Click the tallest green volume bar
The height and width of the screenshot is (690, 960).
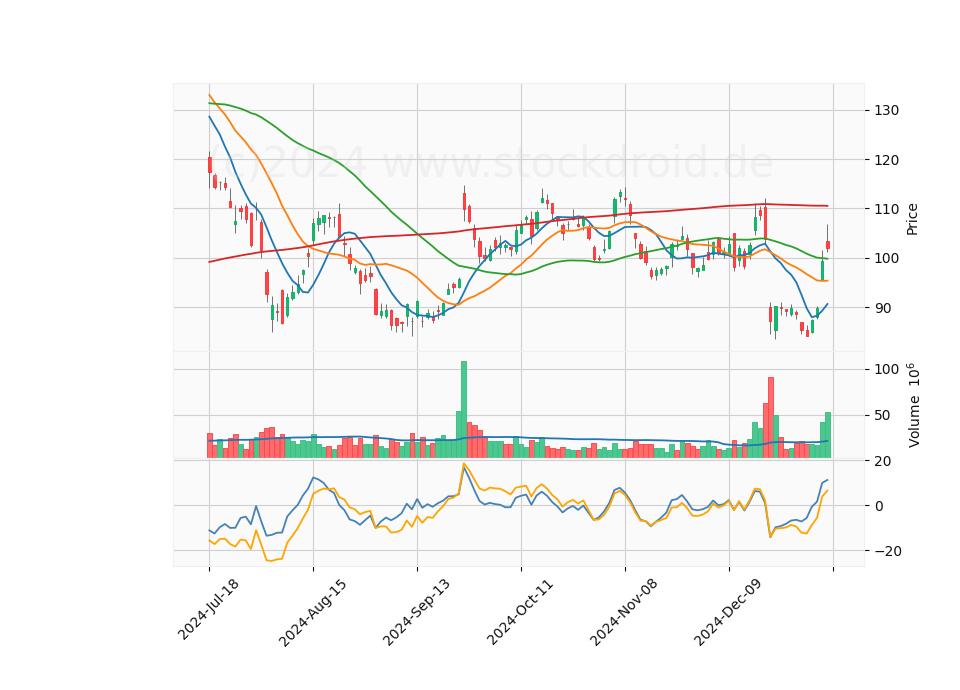(464, 410)
